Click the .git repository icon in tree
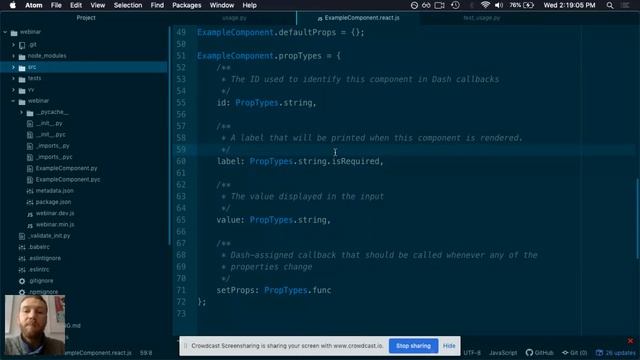640x360 pixels. pyautogui.click(x=22, y=45)
